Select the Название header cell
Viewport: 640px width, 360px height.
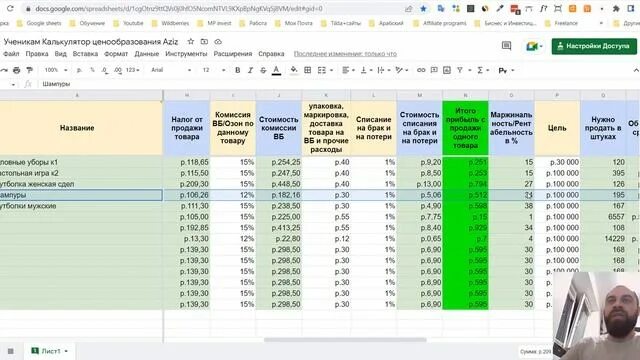77,128
